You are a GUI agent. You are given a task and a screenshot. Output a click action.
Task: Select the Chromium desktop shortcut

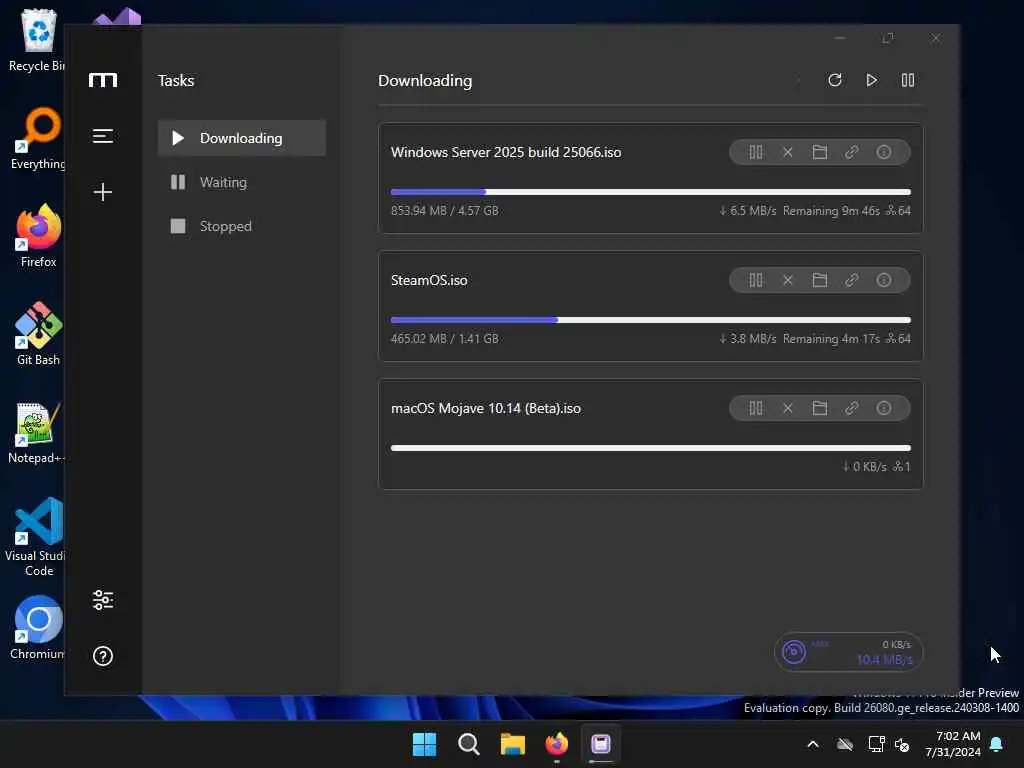tap(38, 628)
